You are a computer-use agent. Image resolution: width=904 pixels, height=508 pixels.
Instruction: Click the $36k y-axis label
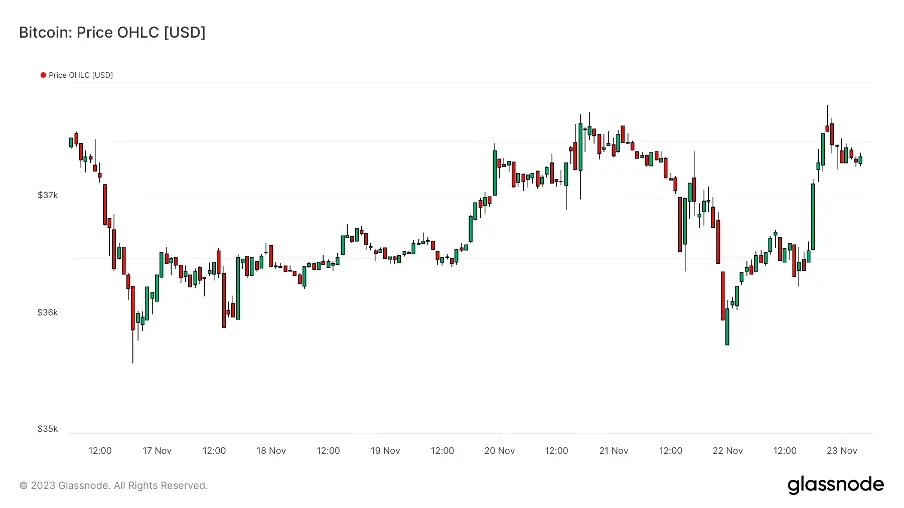48,312
